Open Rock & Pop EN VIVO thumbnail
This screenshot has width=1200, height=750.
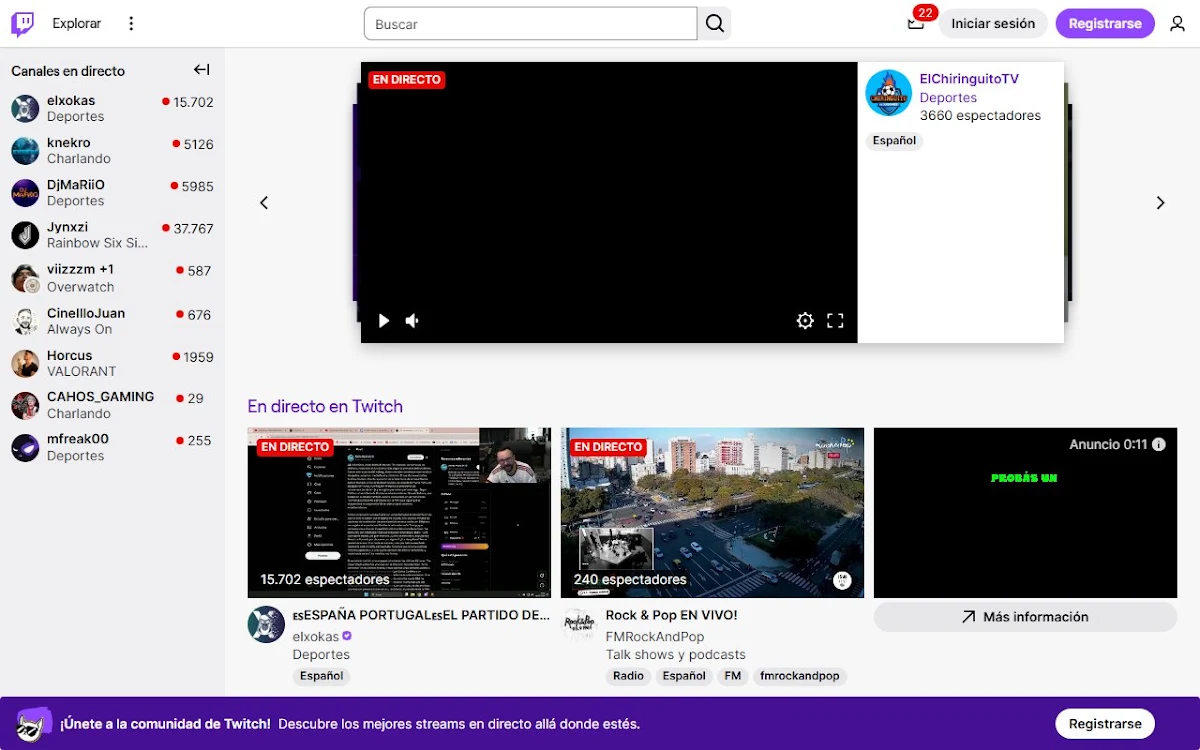coord(712,513)
